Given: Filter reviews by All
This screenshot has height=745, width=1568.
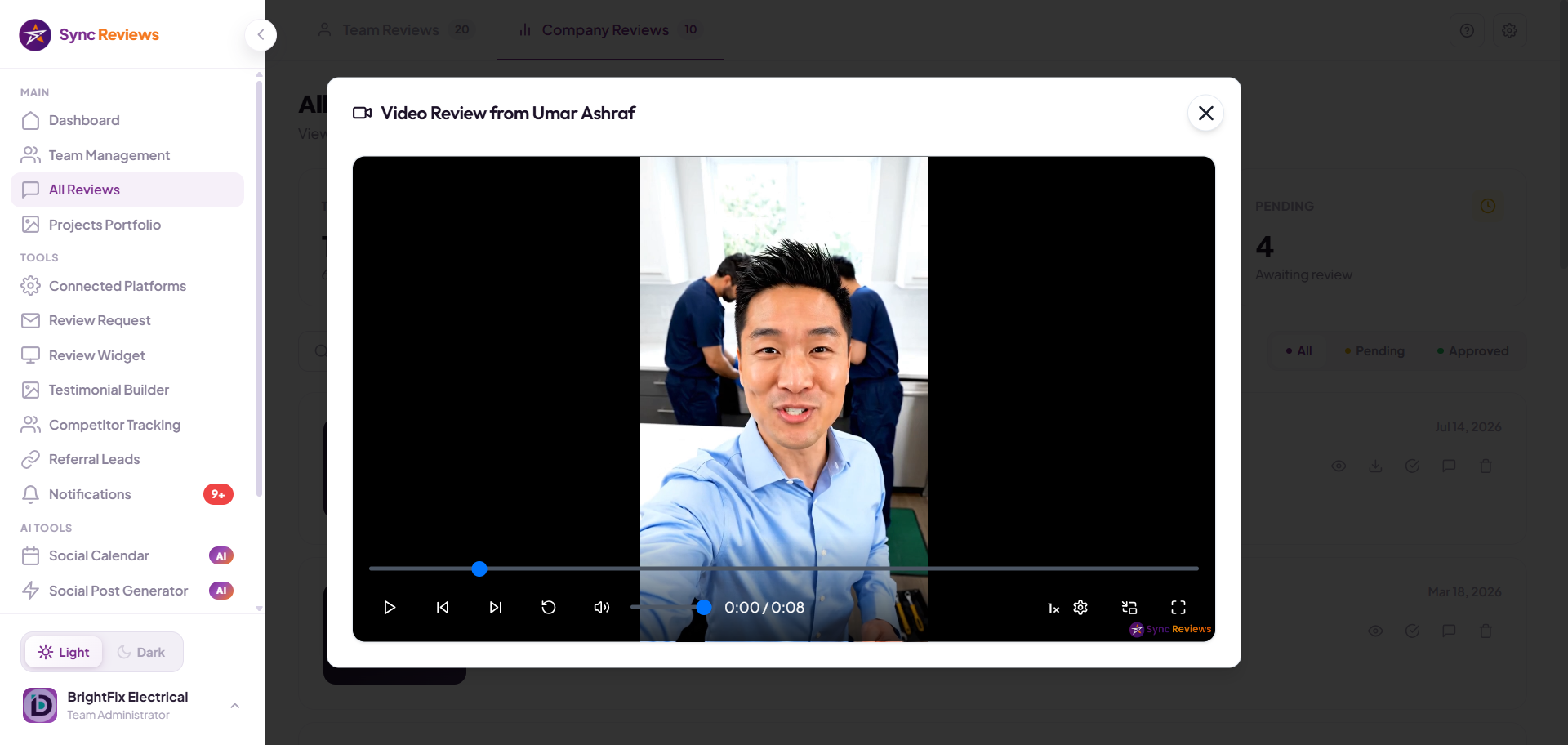Looking at the screenshot, I should [1298, 350].
